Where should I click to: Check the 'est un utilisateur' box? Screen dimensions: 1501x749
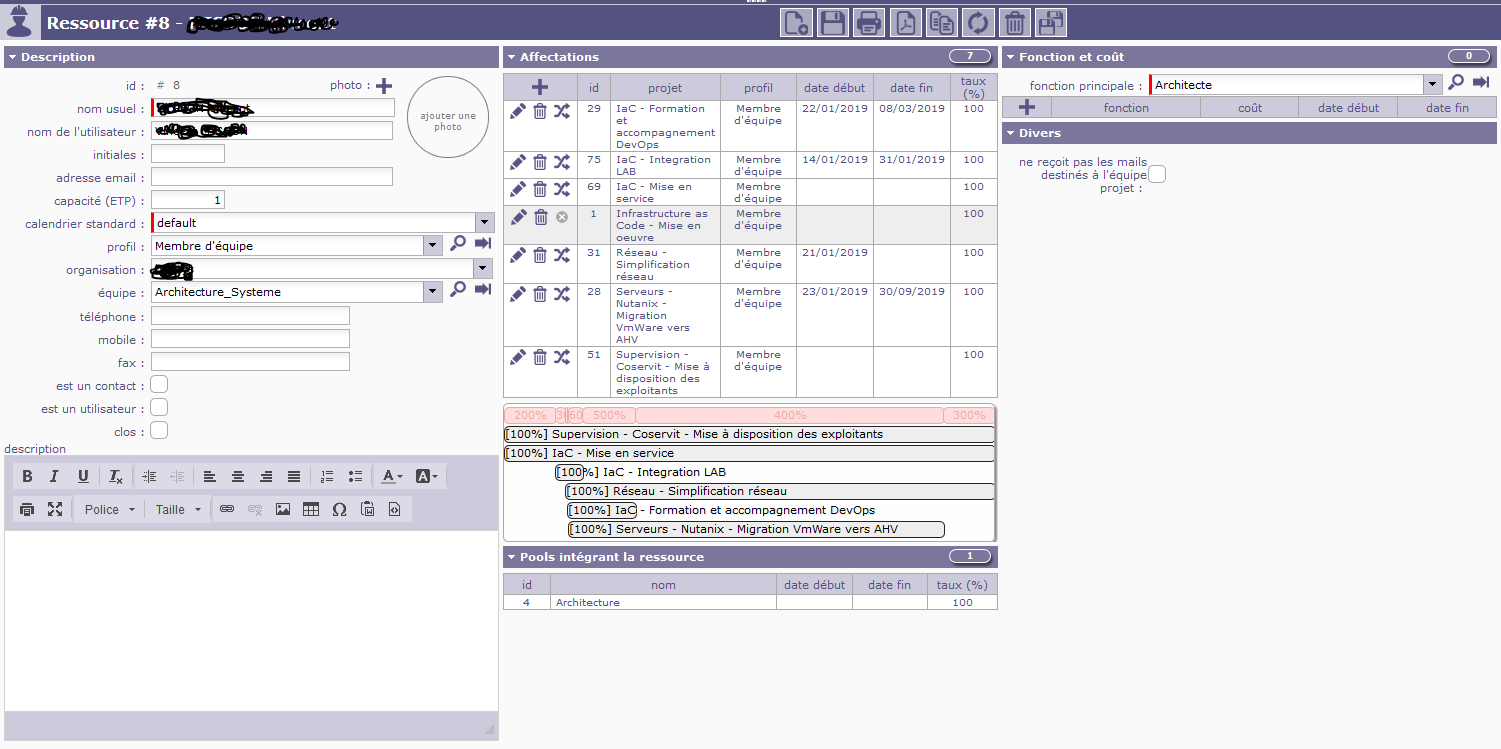tap(159, 408)
